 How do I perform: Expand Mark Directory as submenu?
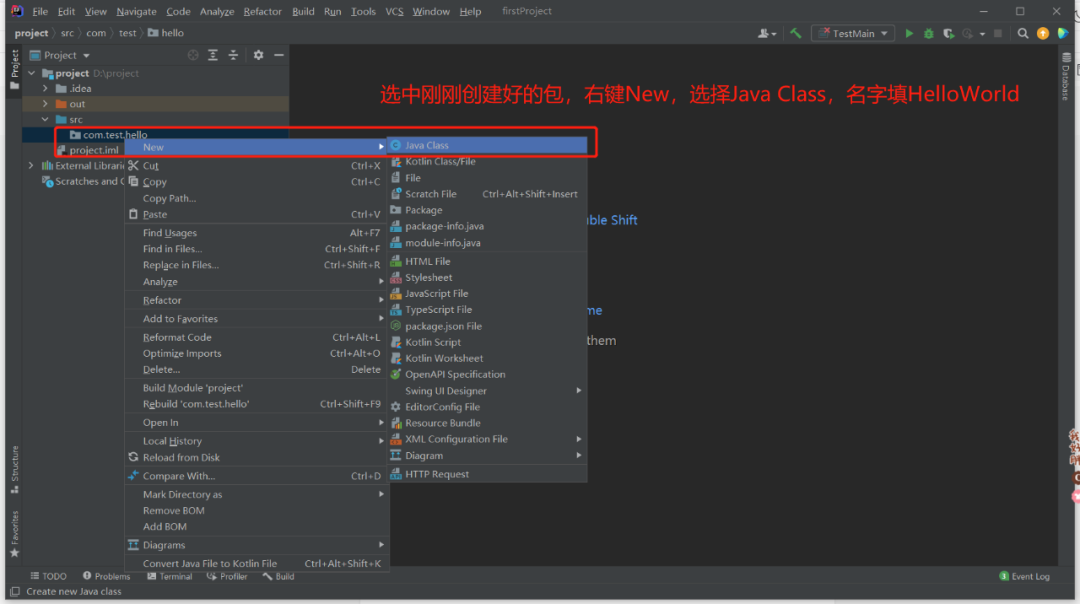(256, 494)
